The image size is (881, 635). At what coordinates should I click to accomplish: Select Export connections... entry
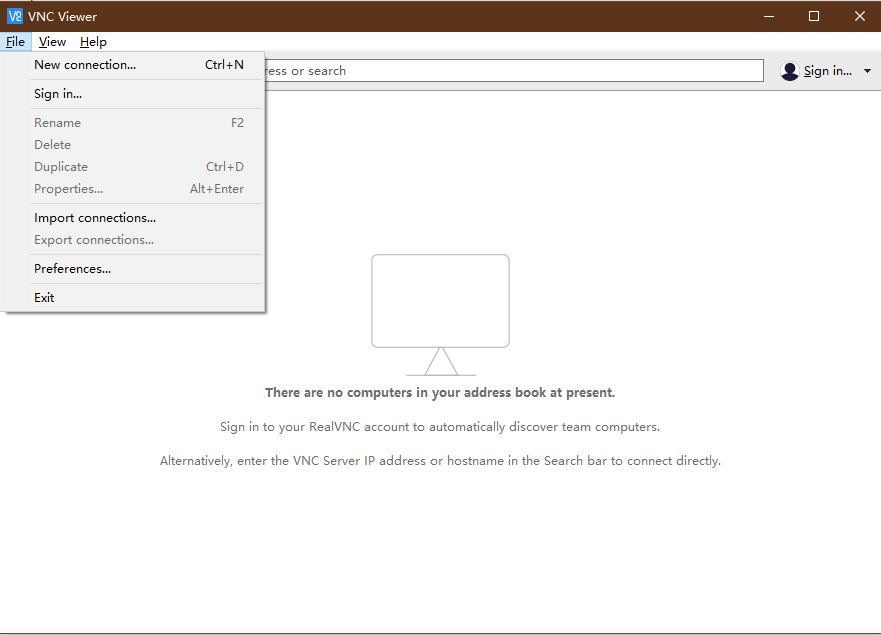coord(134,240)
